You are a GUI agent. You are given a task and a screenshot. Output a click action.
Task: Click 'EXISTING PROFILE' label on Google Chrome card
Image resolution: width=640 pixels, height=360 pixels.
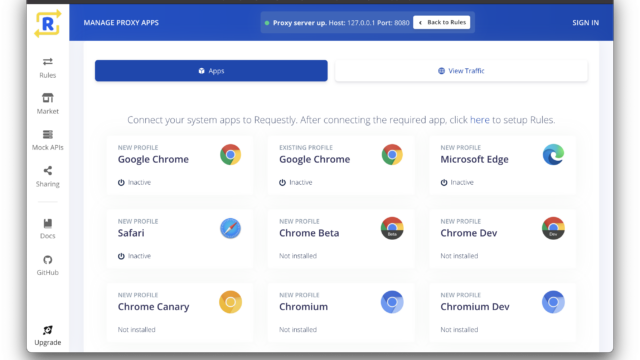tap(306, 148)
